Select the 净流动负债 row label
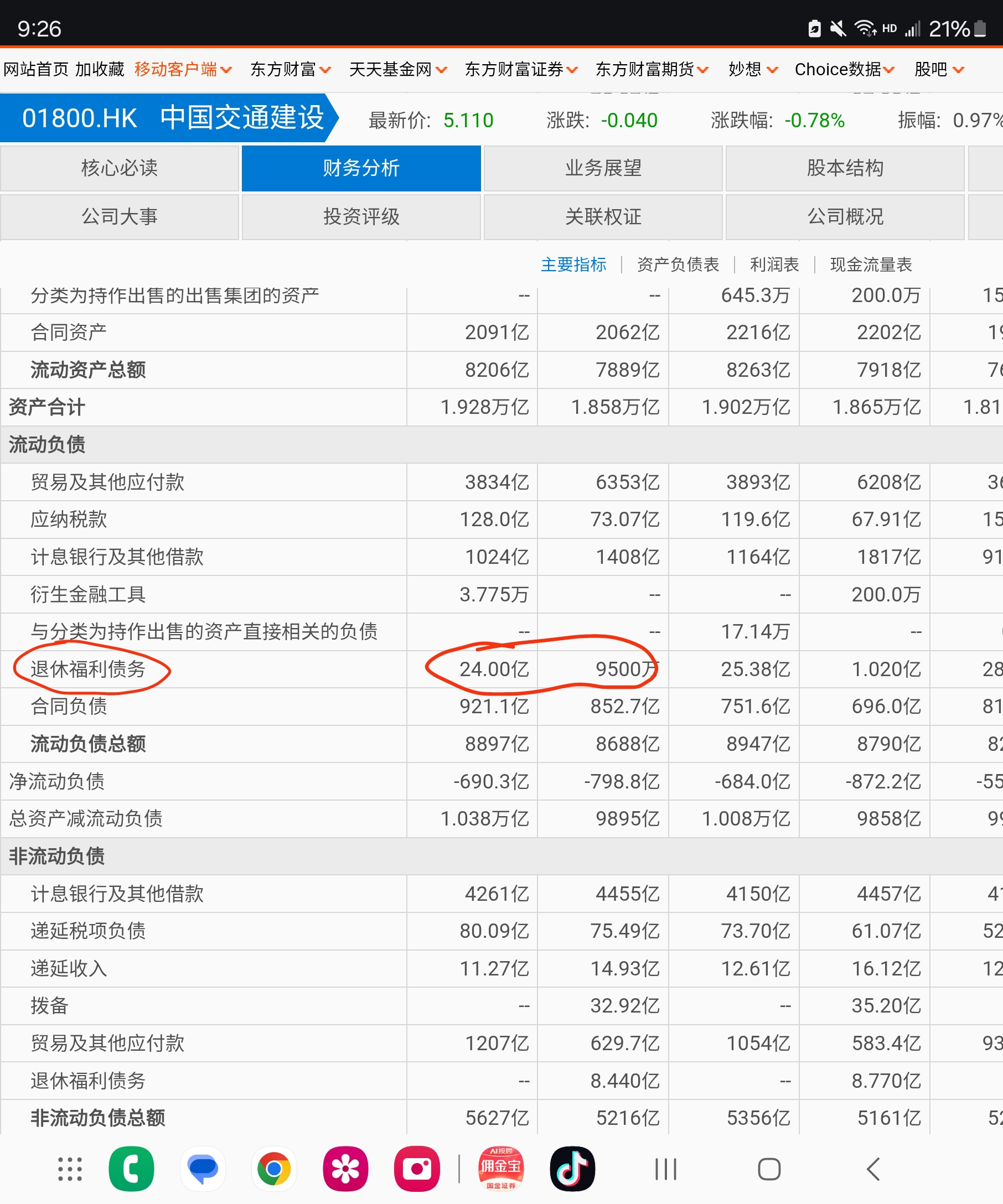This screenshot has height=1204, width=1003. point(57,781)
